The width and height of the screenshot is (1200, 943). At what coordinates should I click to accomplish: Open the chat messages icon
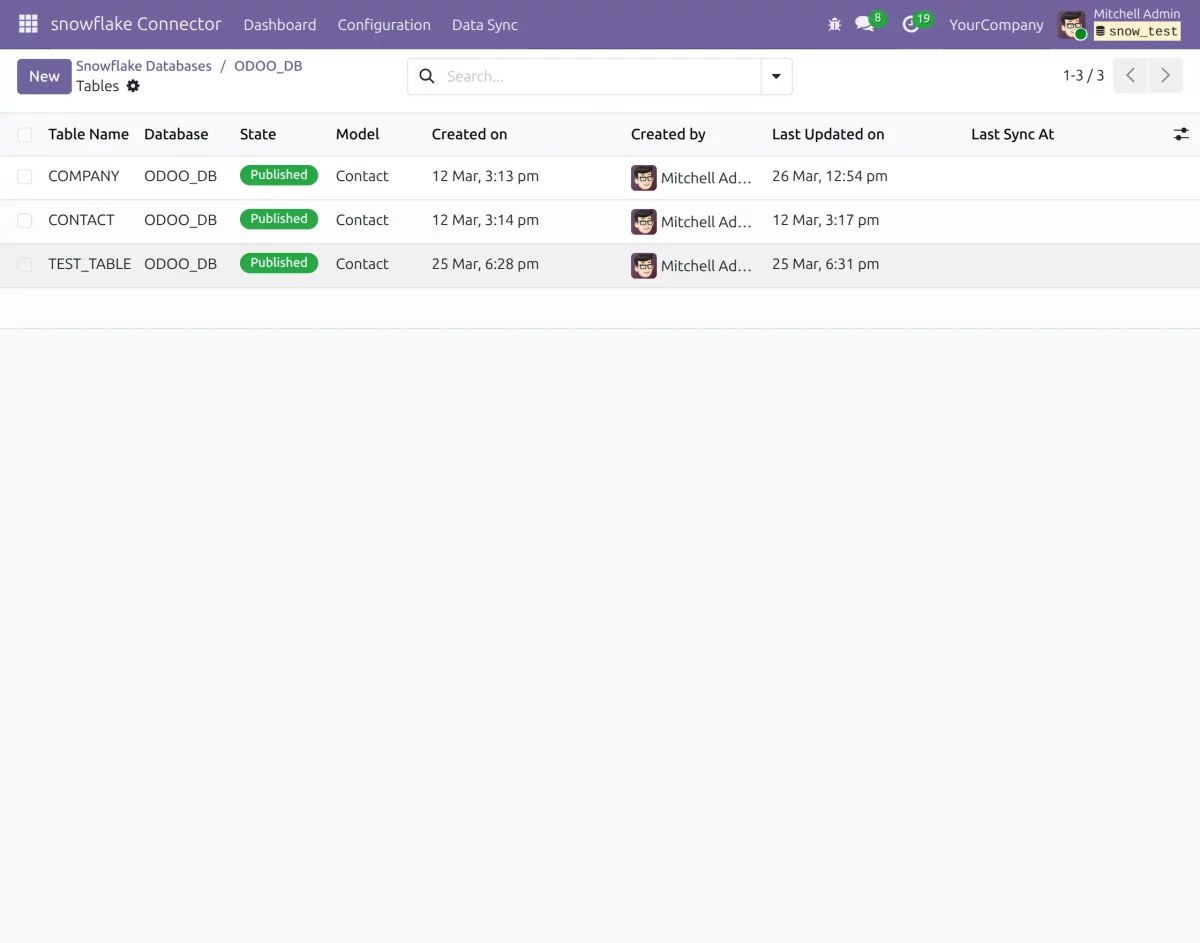click(865, 24)
